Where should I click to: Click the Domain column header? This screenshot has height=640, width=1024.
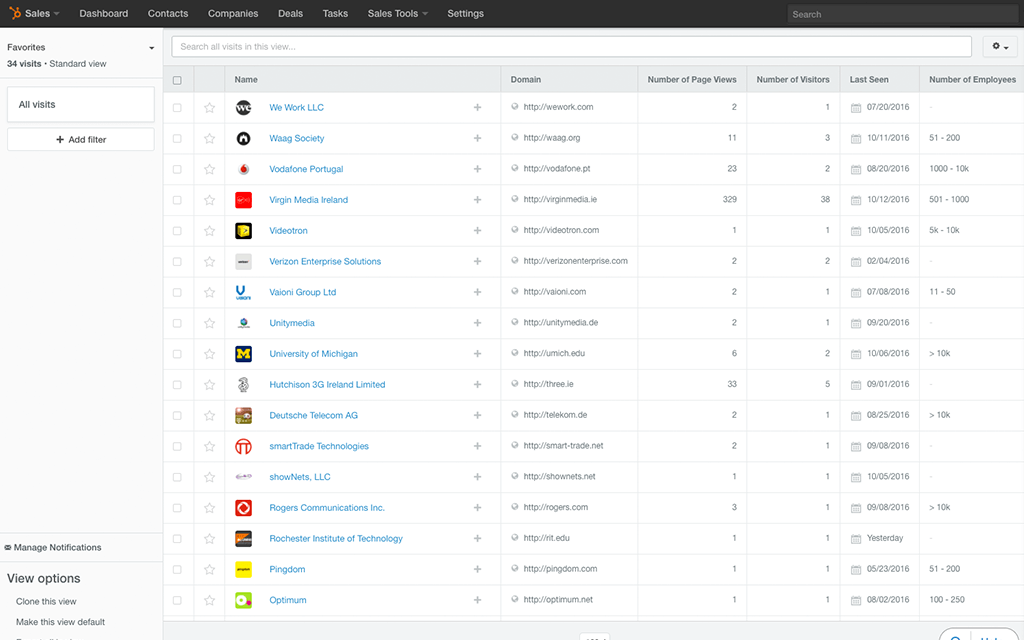click(x=526, y=80)
